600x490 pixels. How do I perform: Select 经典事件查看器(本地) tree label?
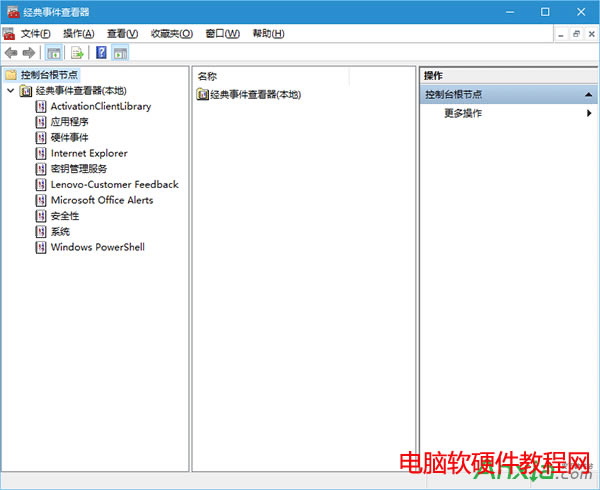pos(81,91)
